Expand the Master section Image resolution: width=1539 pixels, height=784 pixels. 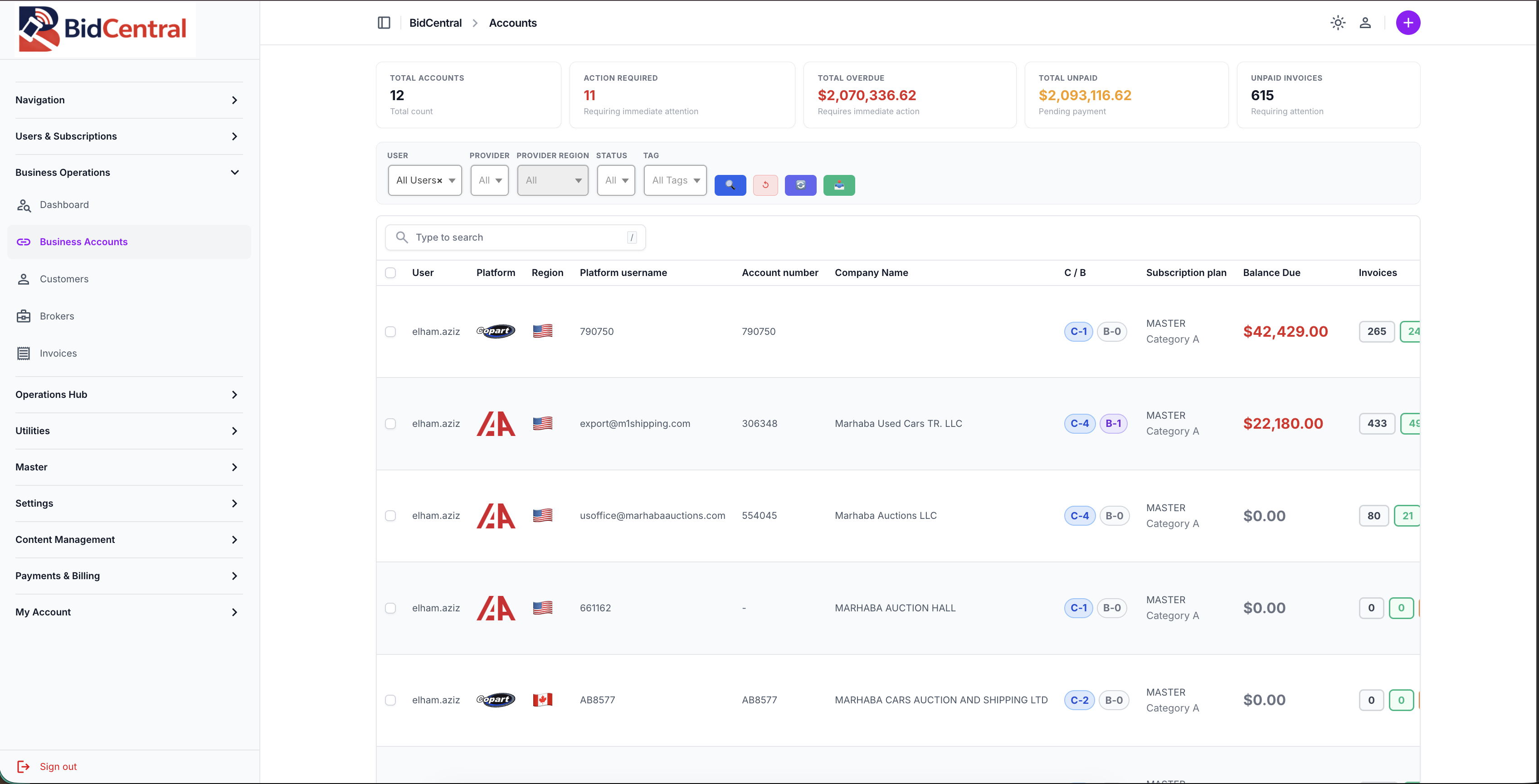[x=129, y=467]
